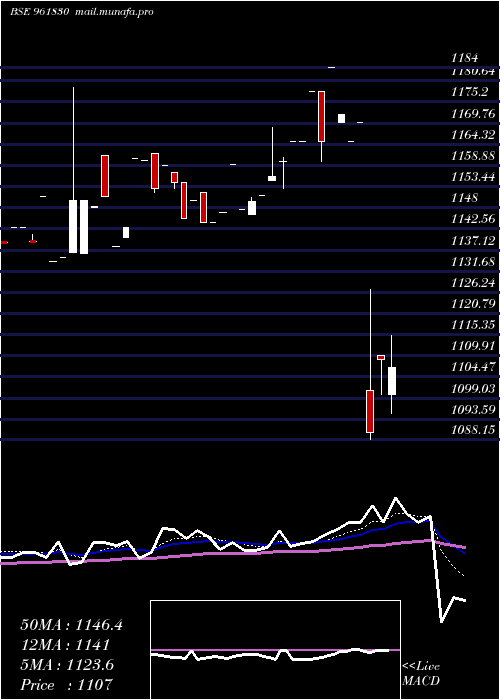Click the tall red candle below 1175.2
The image size is (500, 700).
(x=321, y=117)
